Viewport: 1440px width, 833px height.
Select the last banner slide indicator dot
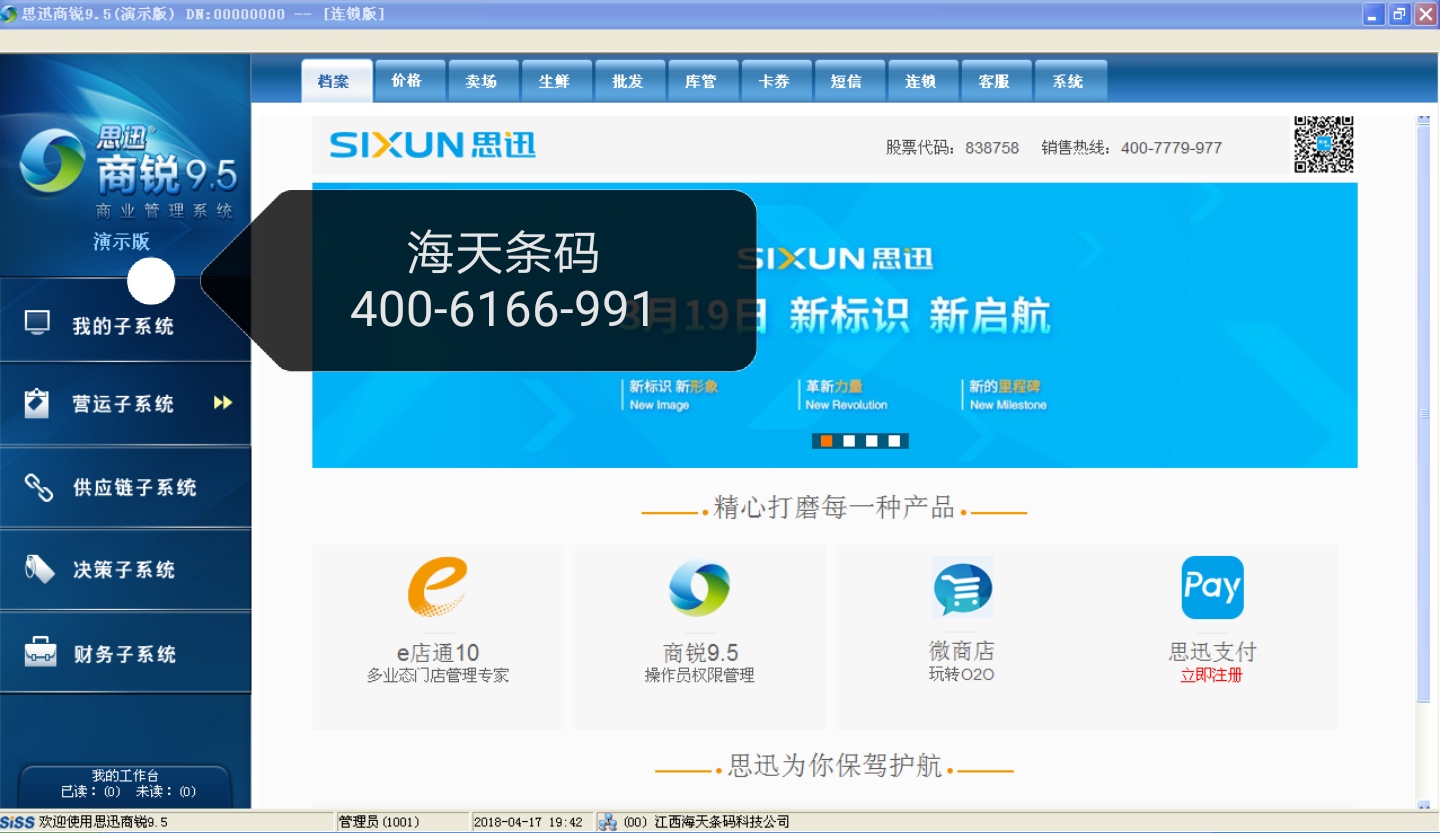click(x=894, y=441)
